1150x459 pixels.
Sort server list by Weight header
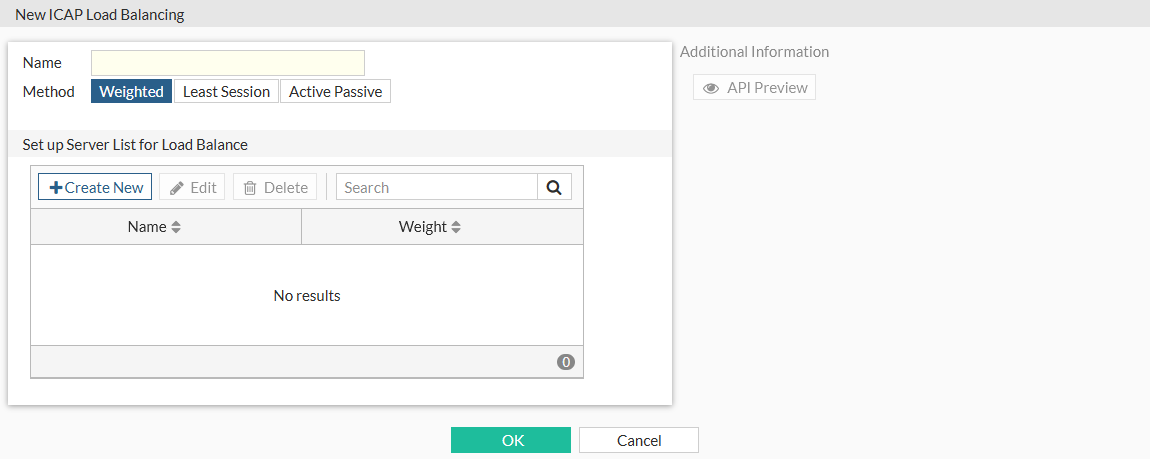click(422, 227)
